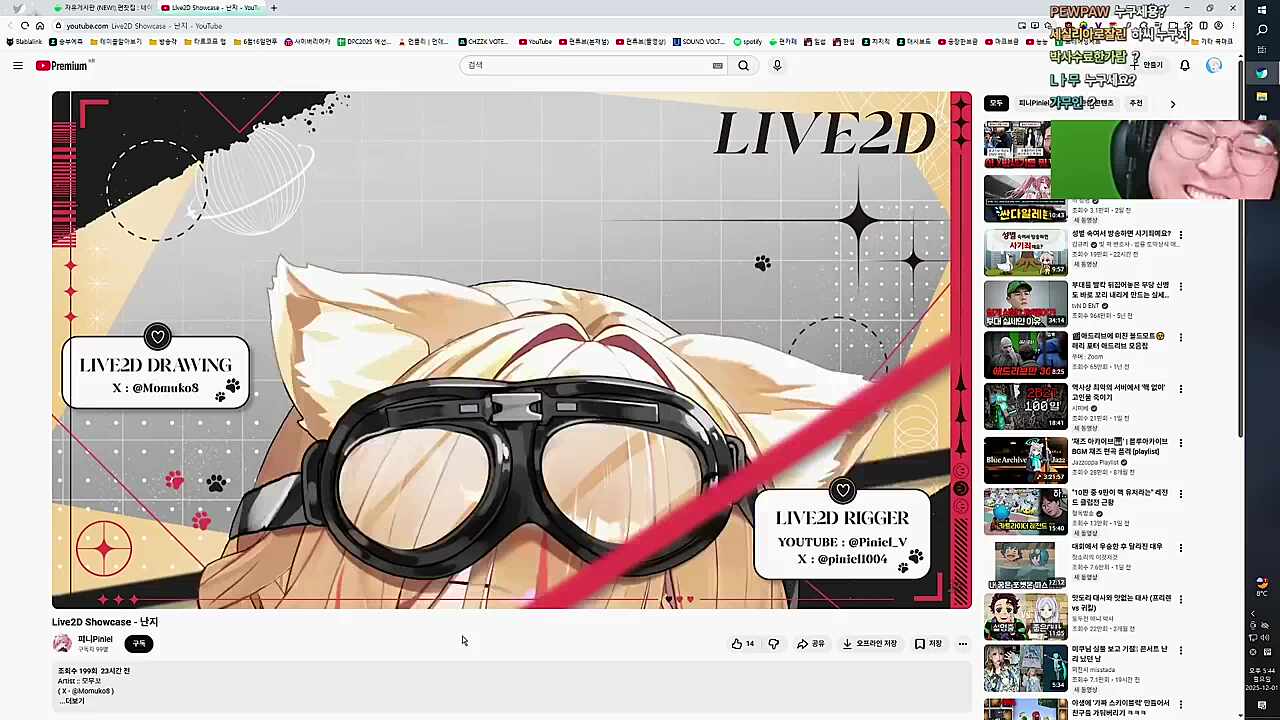1280x720 pixels.
Task: Save the video with the 저장 button
Action: coord(928,644)
